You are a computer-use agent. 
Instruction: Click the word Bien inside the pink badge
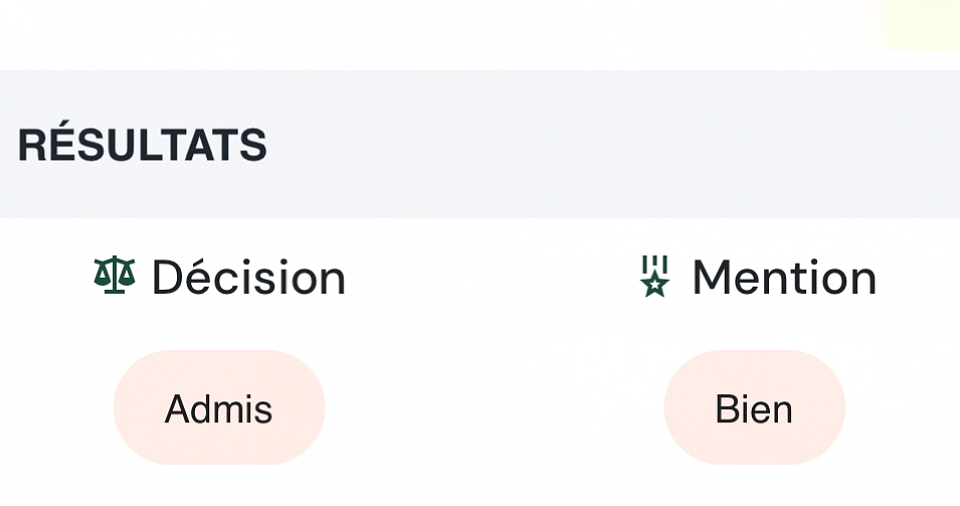(754, 409)
